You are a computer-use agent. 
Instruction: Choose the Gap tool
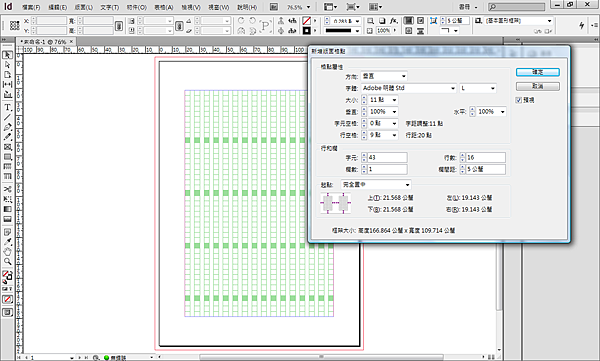7,84
